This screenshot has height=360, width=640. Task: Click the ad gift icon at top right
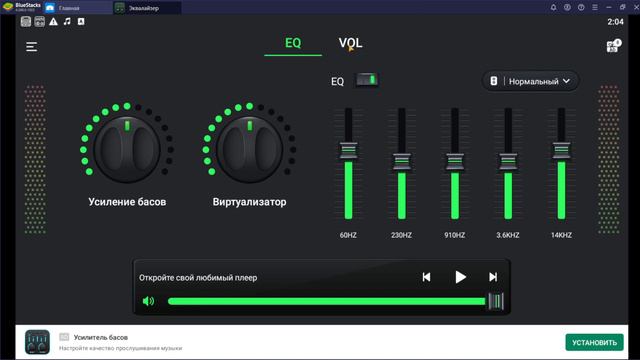(x=613, y=46)
